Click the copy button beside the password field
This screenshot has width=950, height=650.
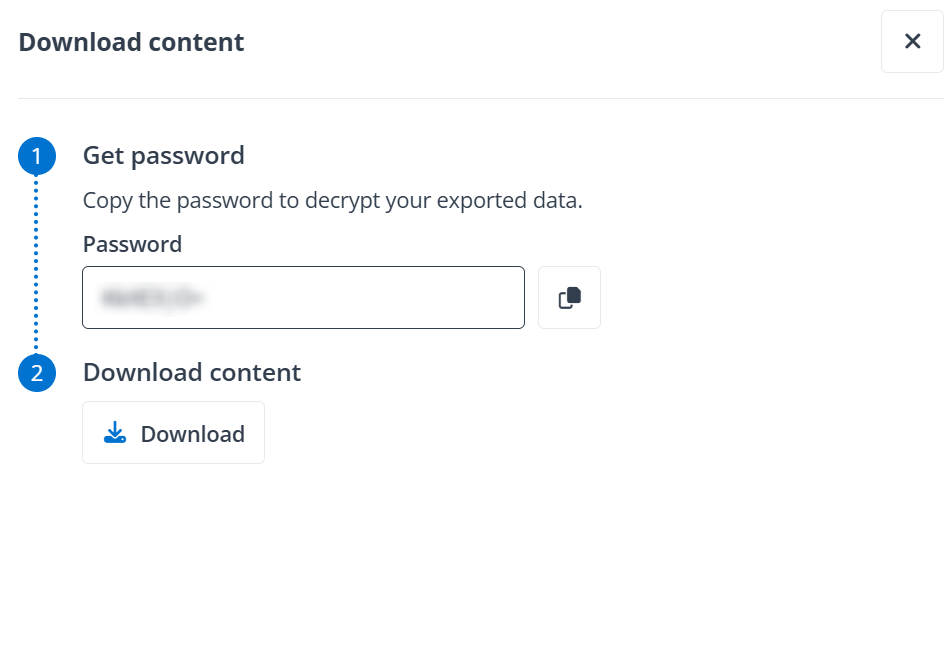(569, 297)
